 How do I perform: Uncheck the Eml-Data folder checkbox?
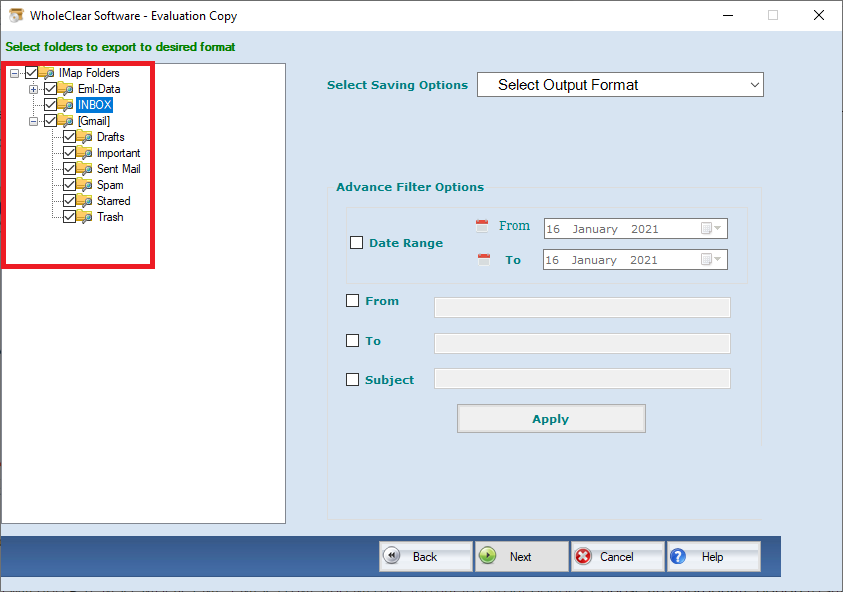pyautogui.click(x=51, y=89)
